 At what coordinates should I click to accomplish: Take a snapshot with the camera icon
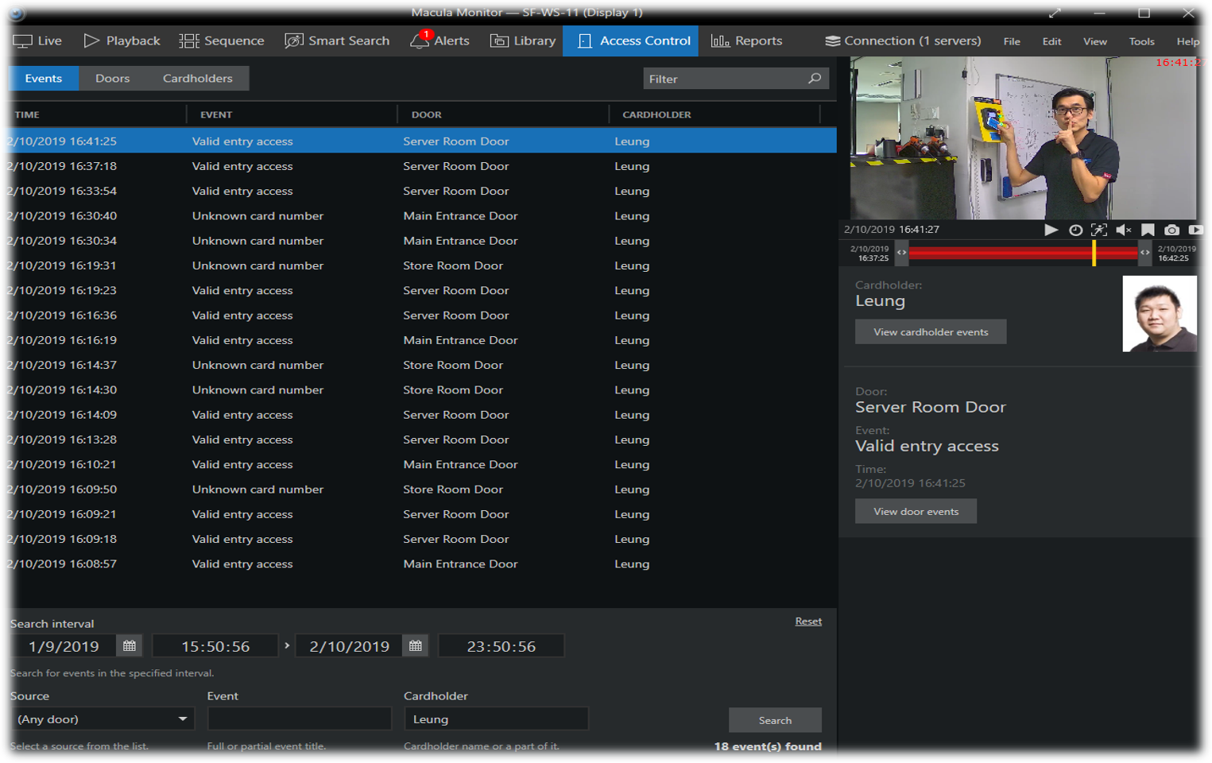(1171, 230)
